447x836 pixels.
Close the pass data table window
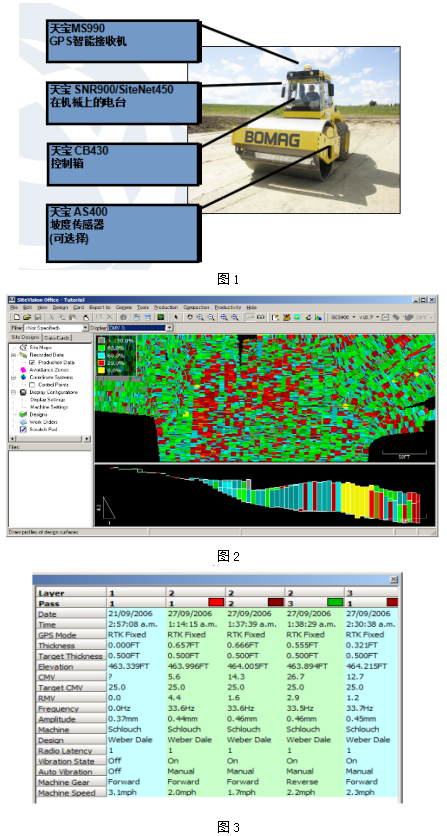(x=394, y=579)
